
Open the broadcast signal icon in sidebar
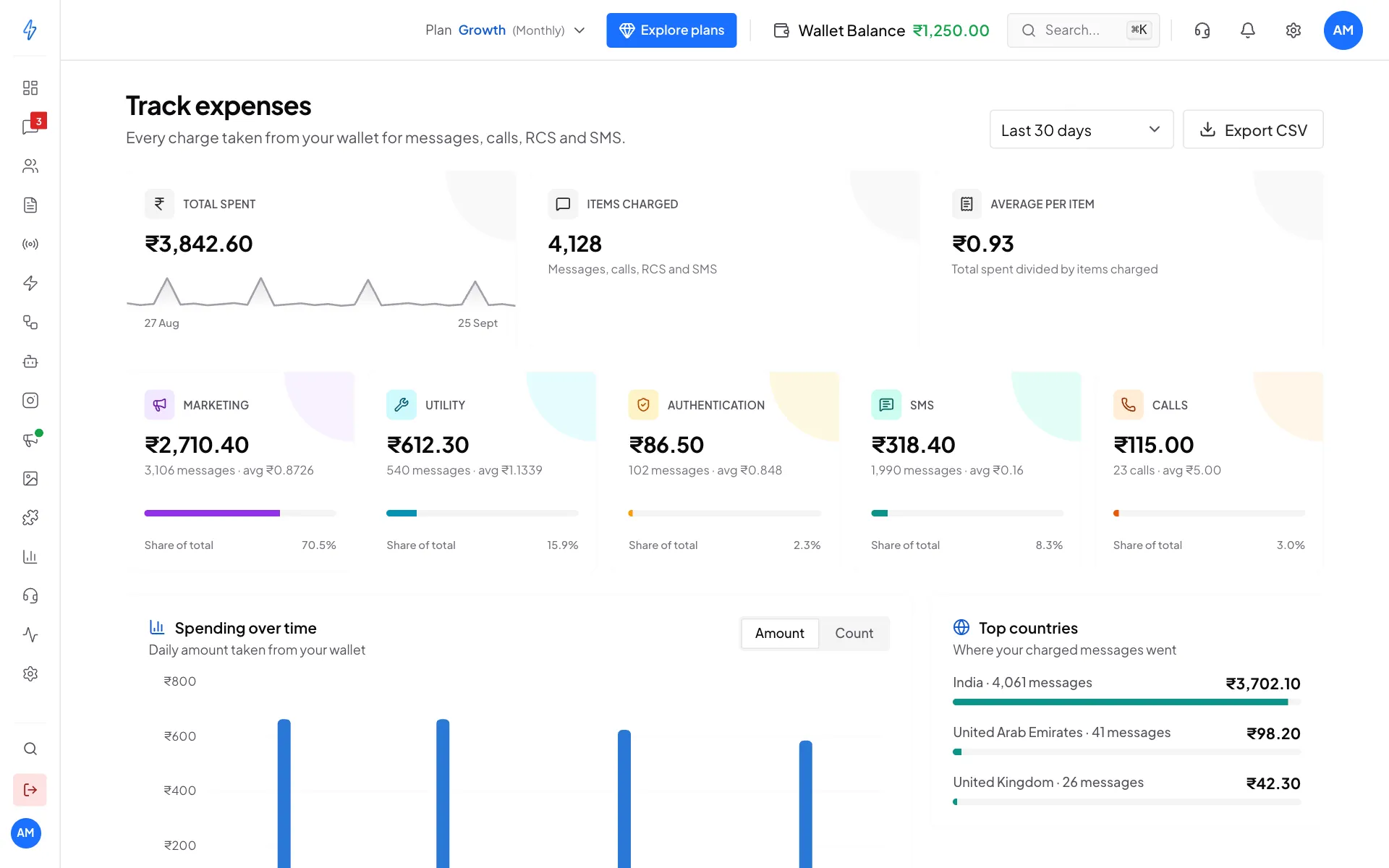[30, 244]
